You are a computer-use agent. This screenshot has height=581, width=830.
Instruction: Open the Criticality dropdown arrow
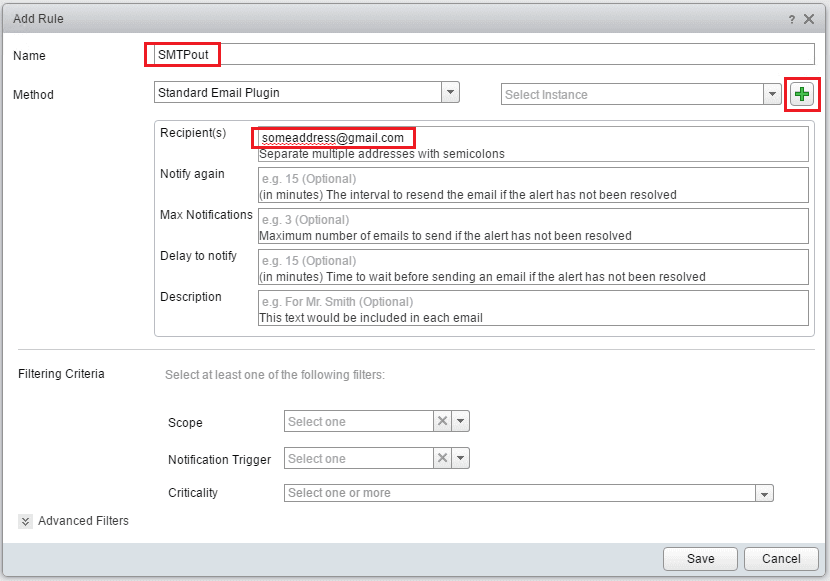pyautogui.click(x=764, y=493)
